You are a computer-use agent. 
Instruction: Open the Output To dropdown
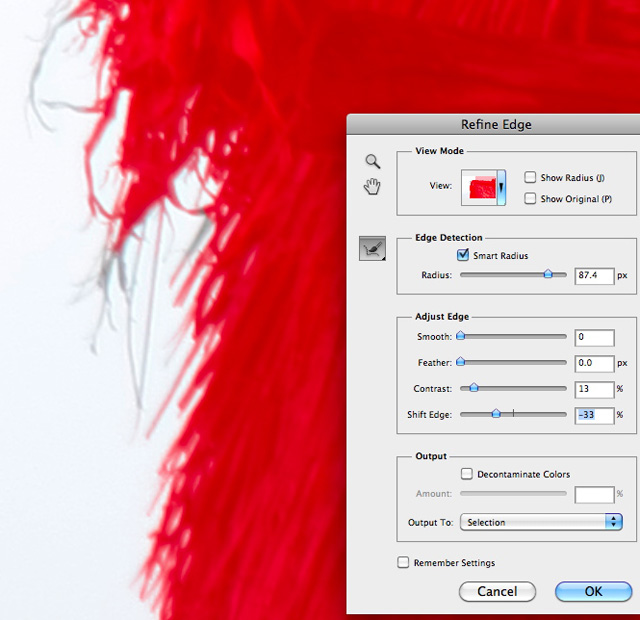[x=541, y=522]
